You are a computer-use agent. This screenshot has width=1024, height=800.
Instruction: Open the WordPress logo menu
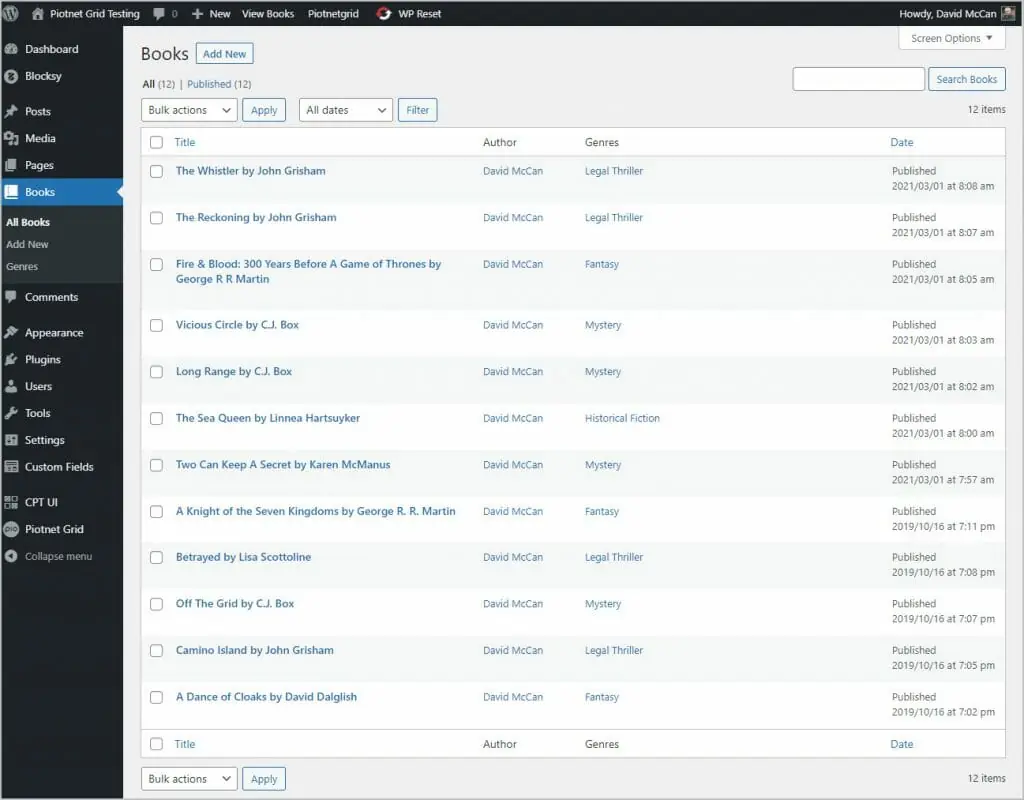(12, 13)
